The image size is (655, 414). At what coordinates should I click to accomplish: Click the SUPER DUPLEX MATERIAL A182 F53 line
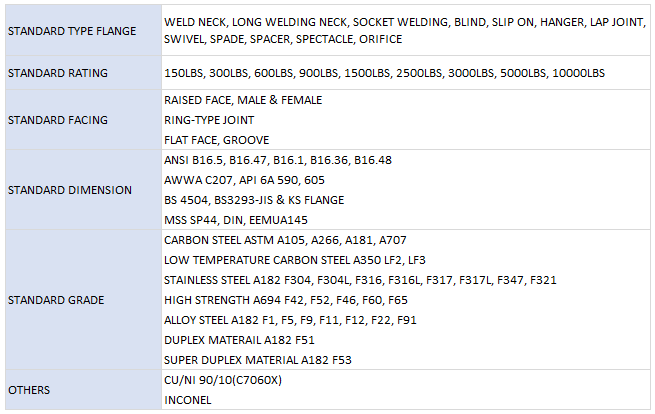(257, 360)
